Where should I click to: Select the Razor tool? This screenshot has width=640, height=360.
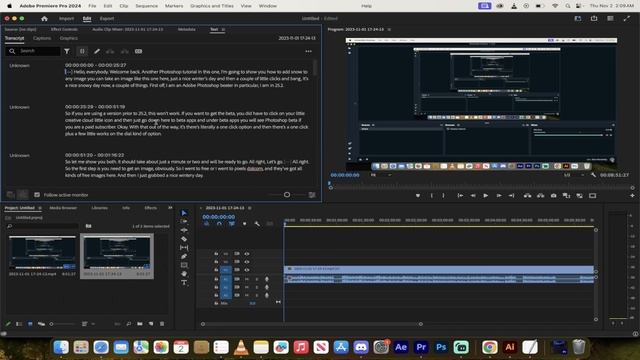(x=184, y=239)
